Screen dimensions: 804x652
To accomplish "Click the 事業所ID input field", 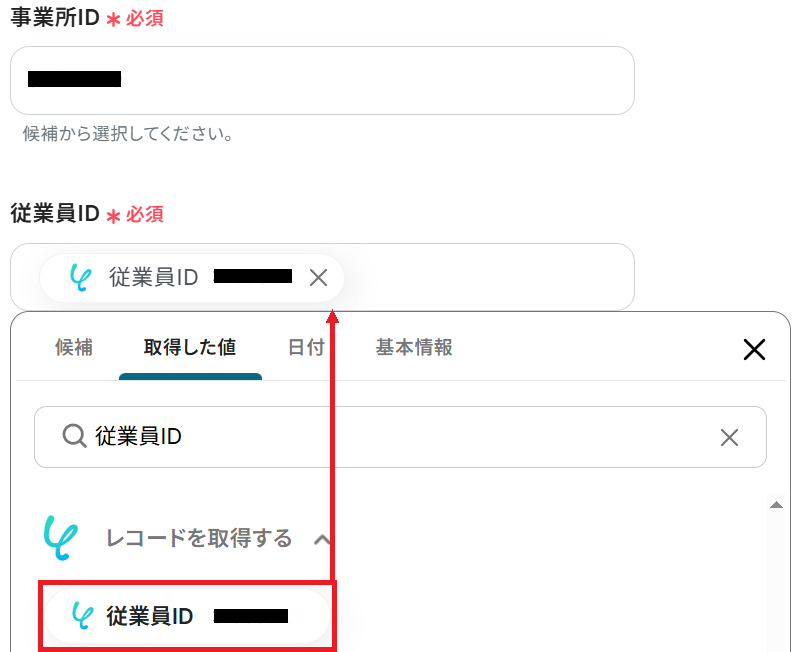I will coord(323,80).
